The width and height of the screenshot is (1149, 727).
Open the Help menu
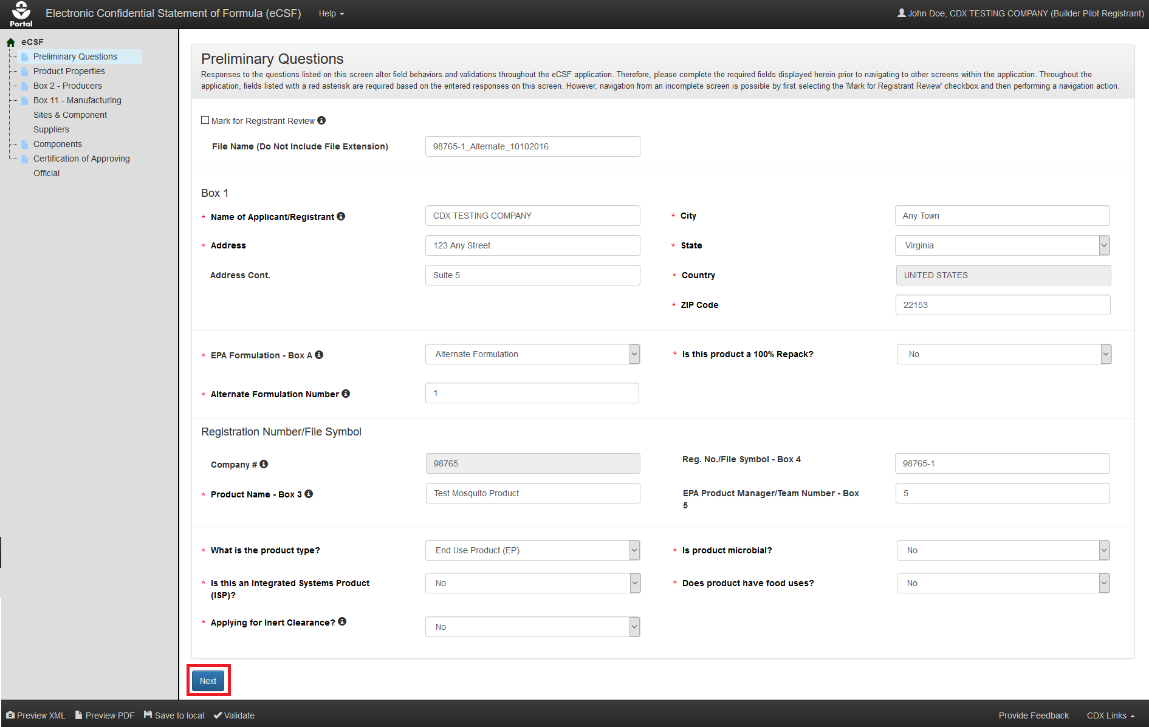[x=331, y=14]
